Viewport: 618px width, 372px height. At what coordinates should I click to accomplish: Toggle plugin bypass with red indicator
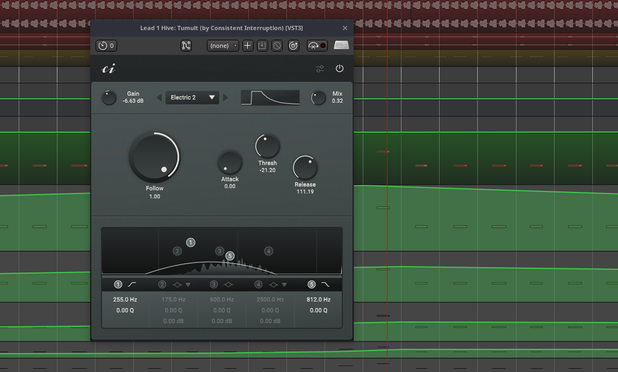coord(317,46)
